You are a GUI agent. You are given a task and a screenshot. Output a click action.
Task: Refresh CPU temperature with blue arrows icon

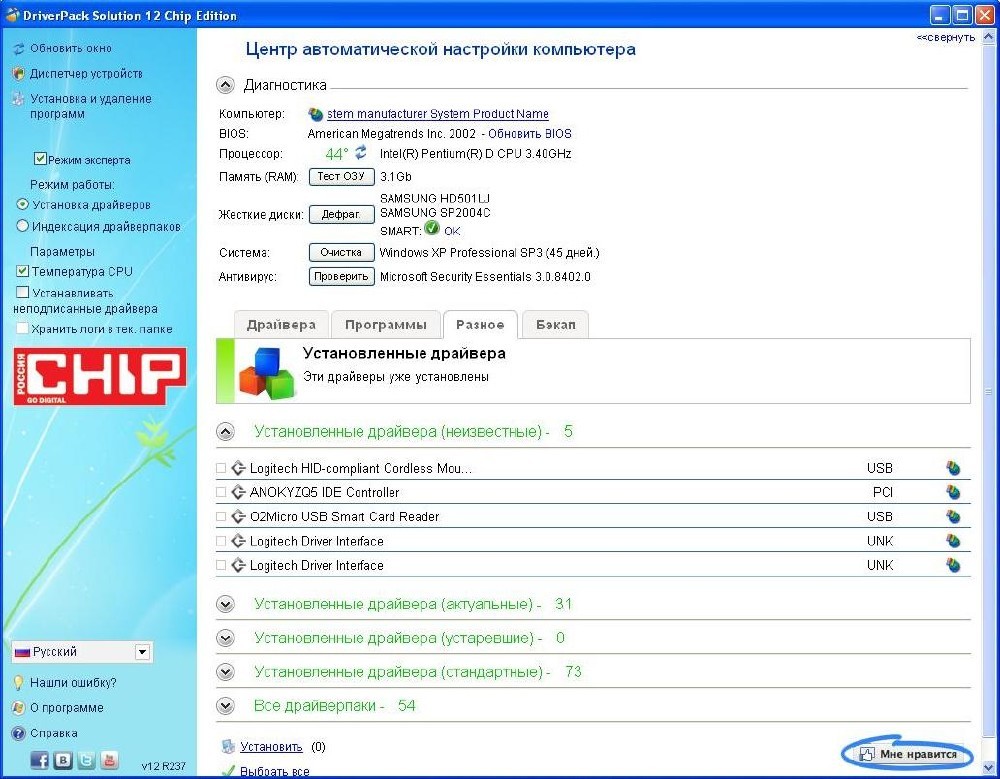point(361,152)
